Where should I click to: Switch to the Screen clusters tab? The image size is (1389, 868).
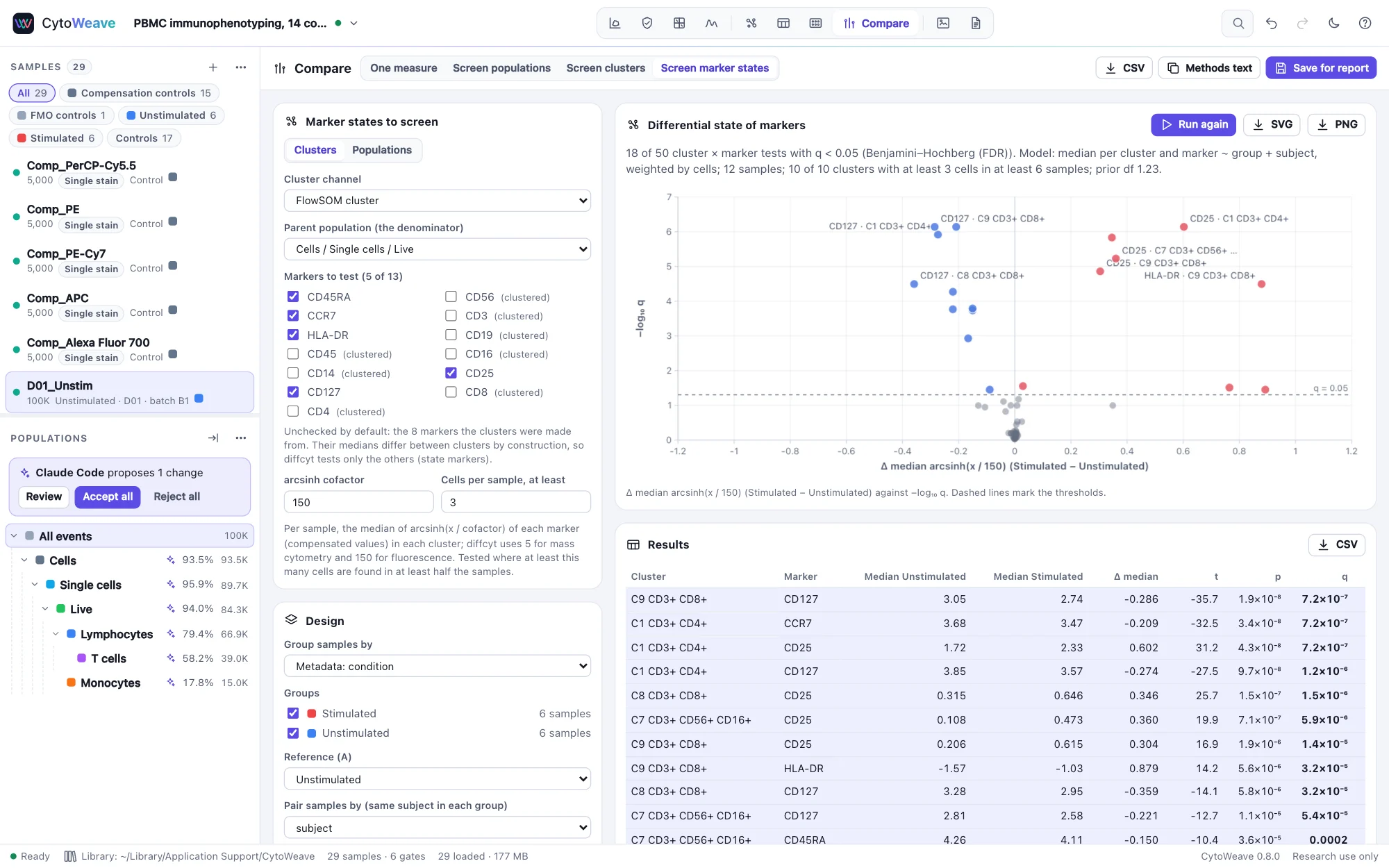tap(606, 68)
